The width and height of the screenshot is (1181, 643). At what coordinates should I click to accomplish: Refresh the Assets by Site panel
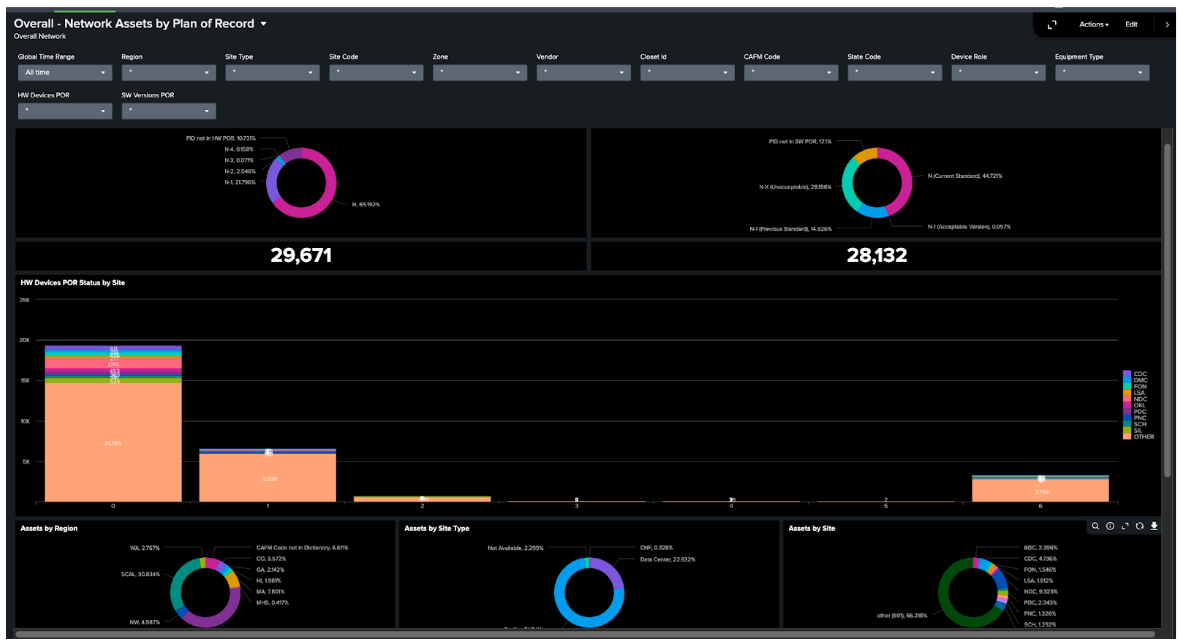pyautogui.click(x=1140, y=525)
